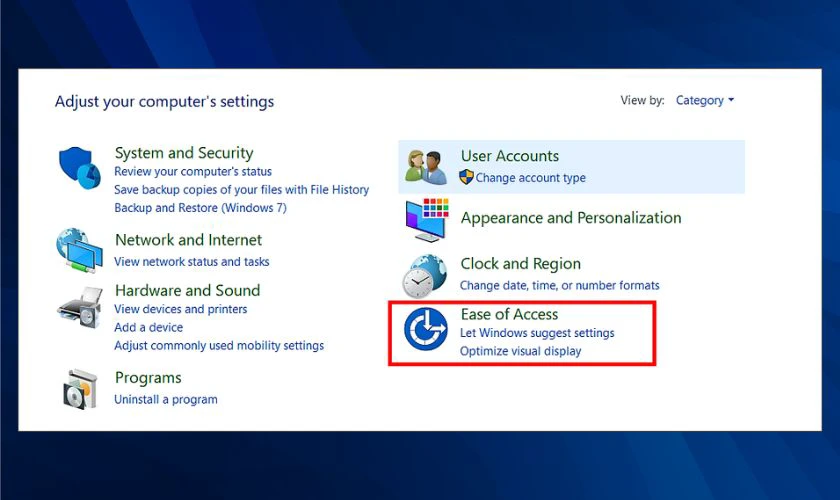Click View devices and printers
The height and width of the screenshot is (500, 840).
(x=181, y=309)
